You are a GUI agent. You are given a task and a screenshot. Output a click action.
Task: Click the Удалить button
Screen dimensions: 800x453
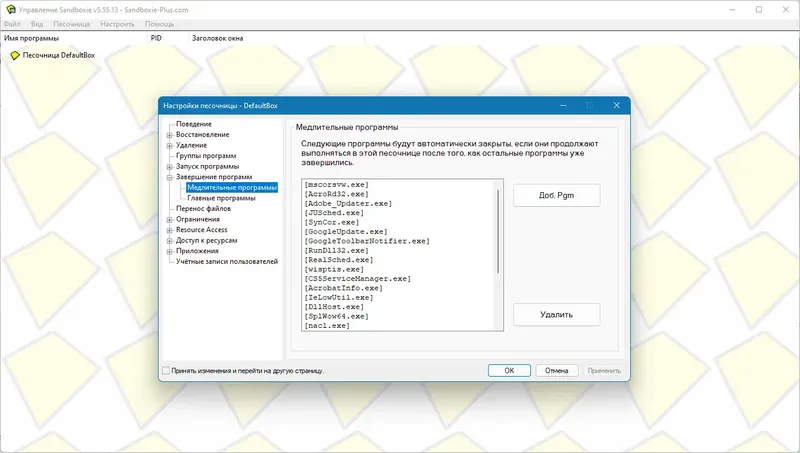point(557,315)
